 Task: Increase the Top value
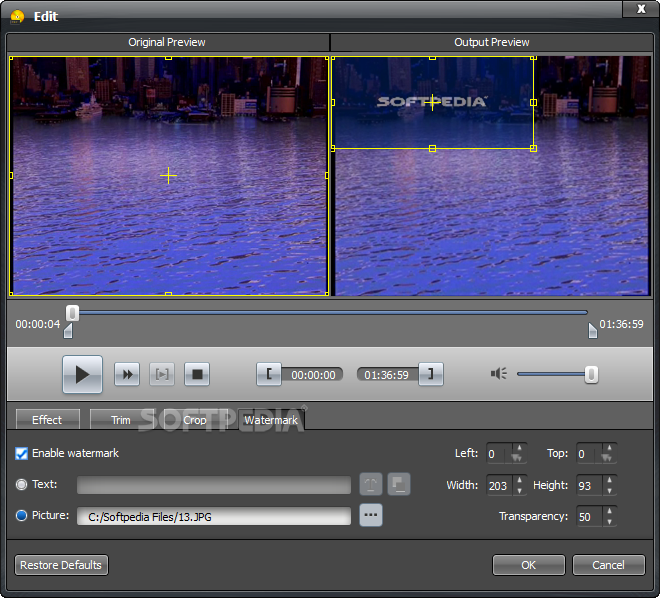pyautogui.click(x=609, y=448)
